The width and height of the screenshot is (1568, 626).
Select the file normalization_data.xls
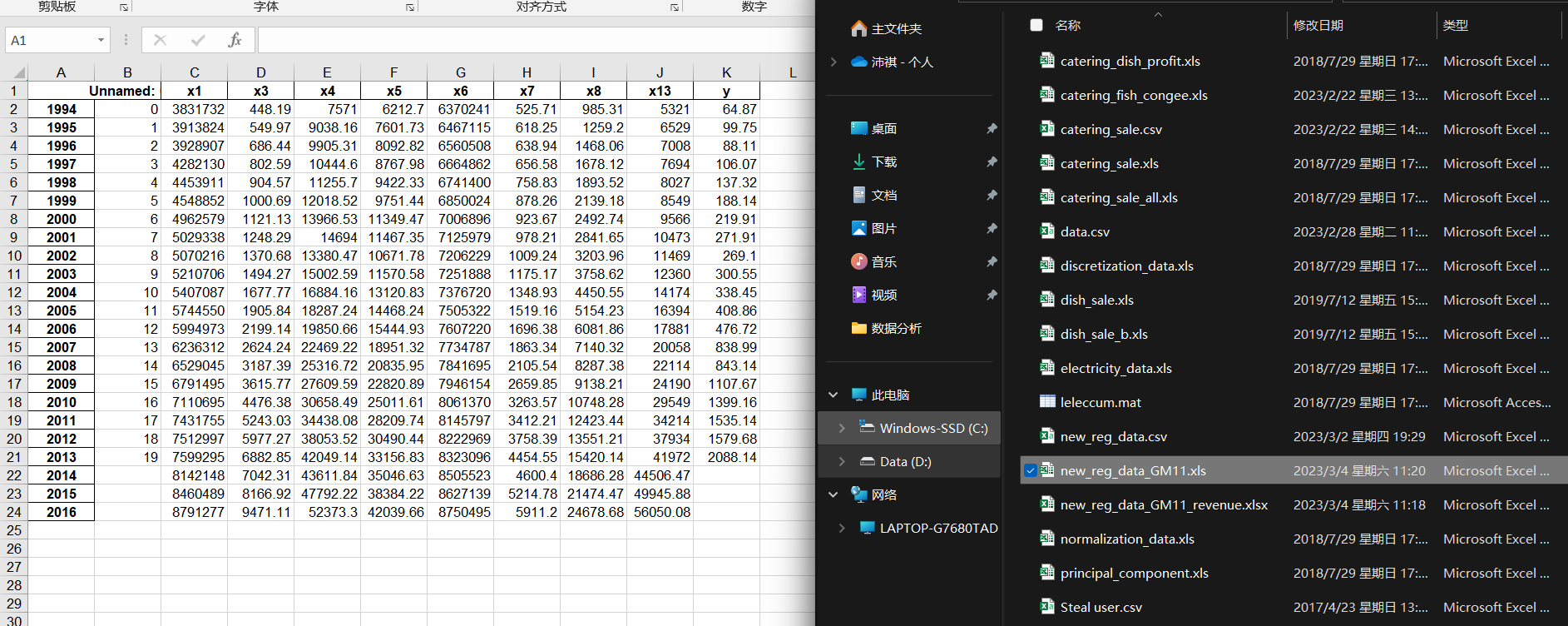tap(1127, 539)
